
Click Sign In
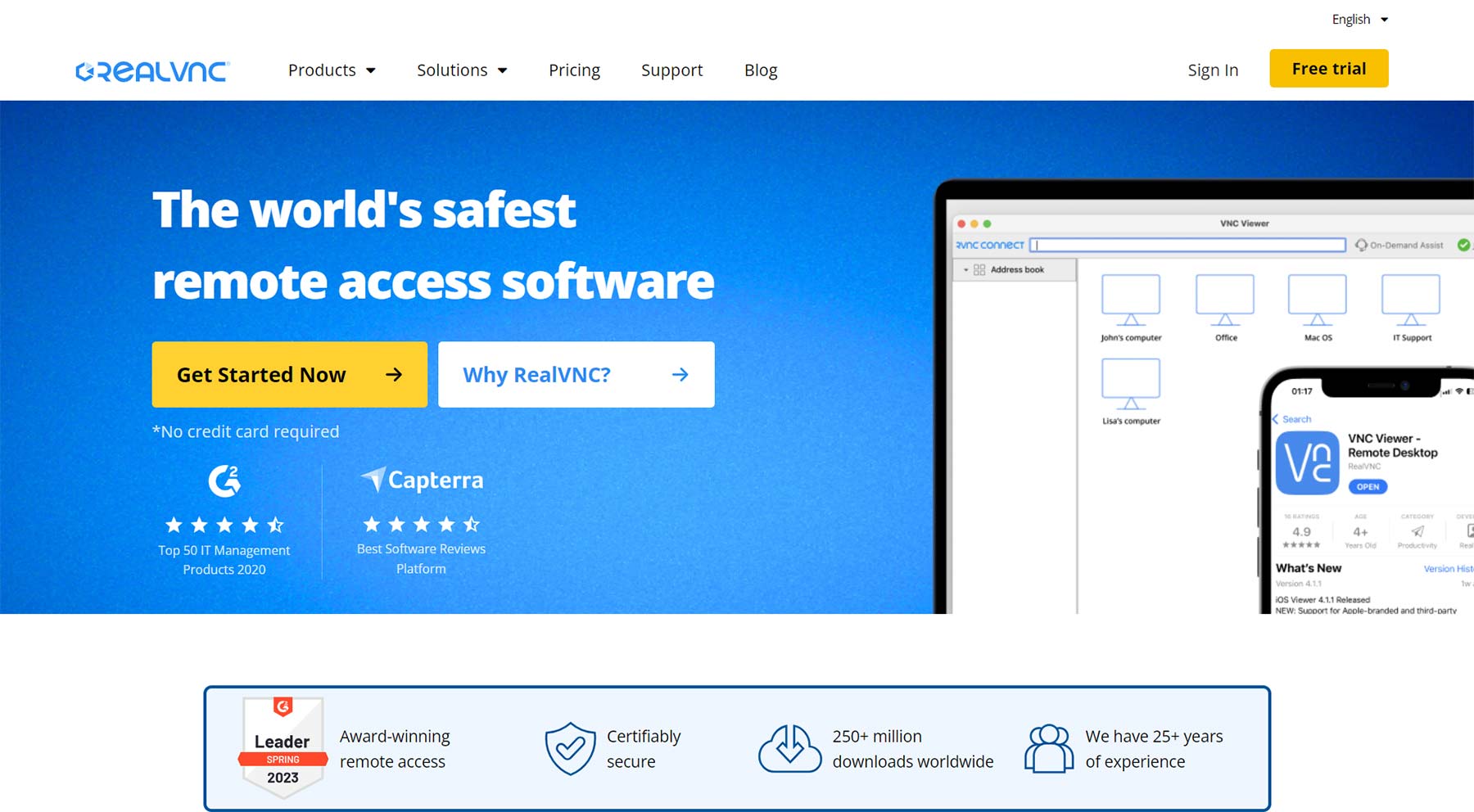(x=1213, y=70)
